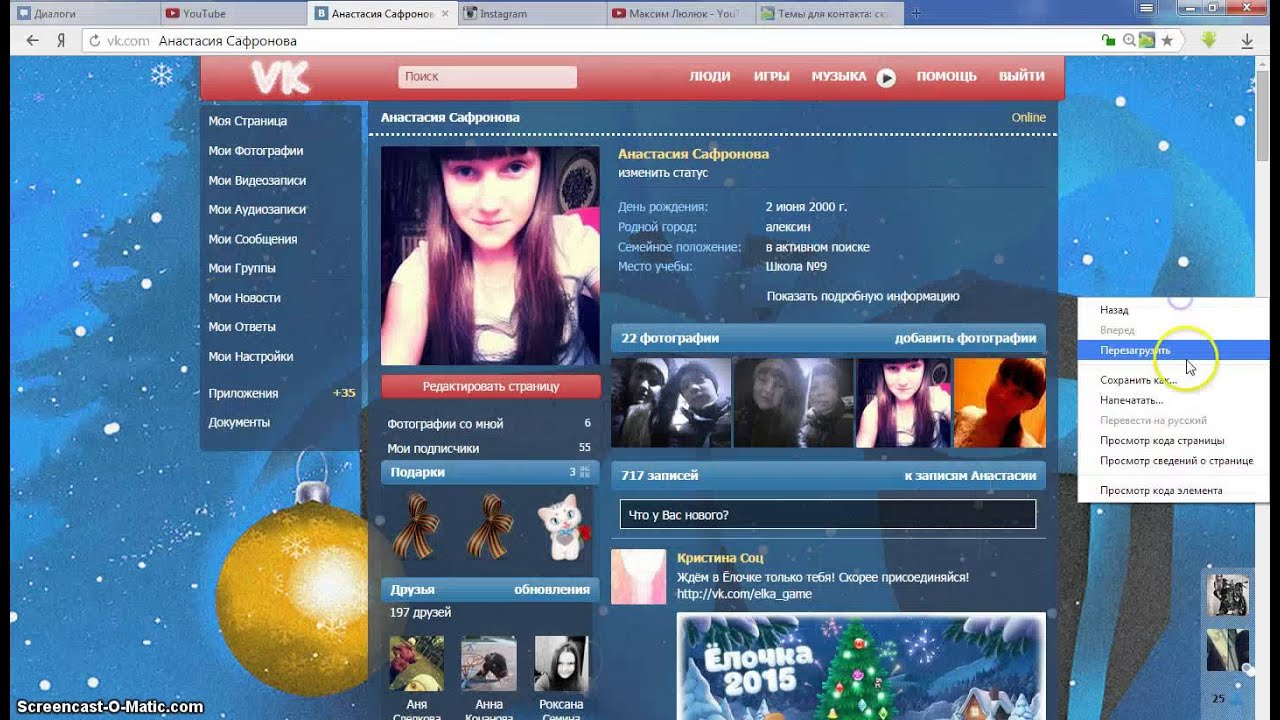The image size is (1280, 720).
Task: Open МУЗЫКА in VK header
Action: (x=838, y=76)
